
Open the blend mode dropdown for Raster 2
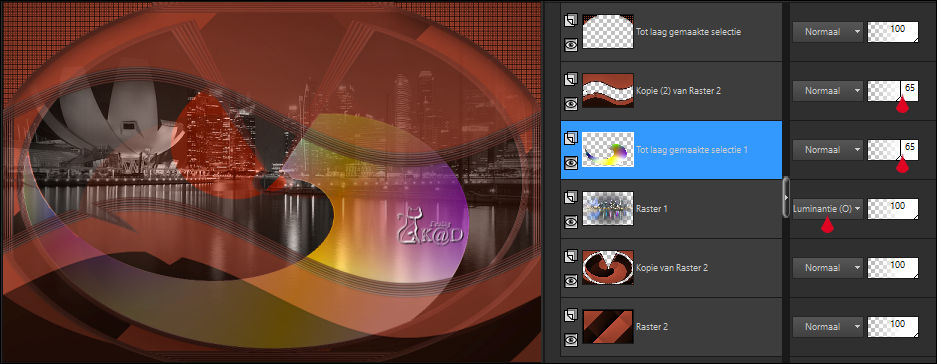[828, 327]
